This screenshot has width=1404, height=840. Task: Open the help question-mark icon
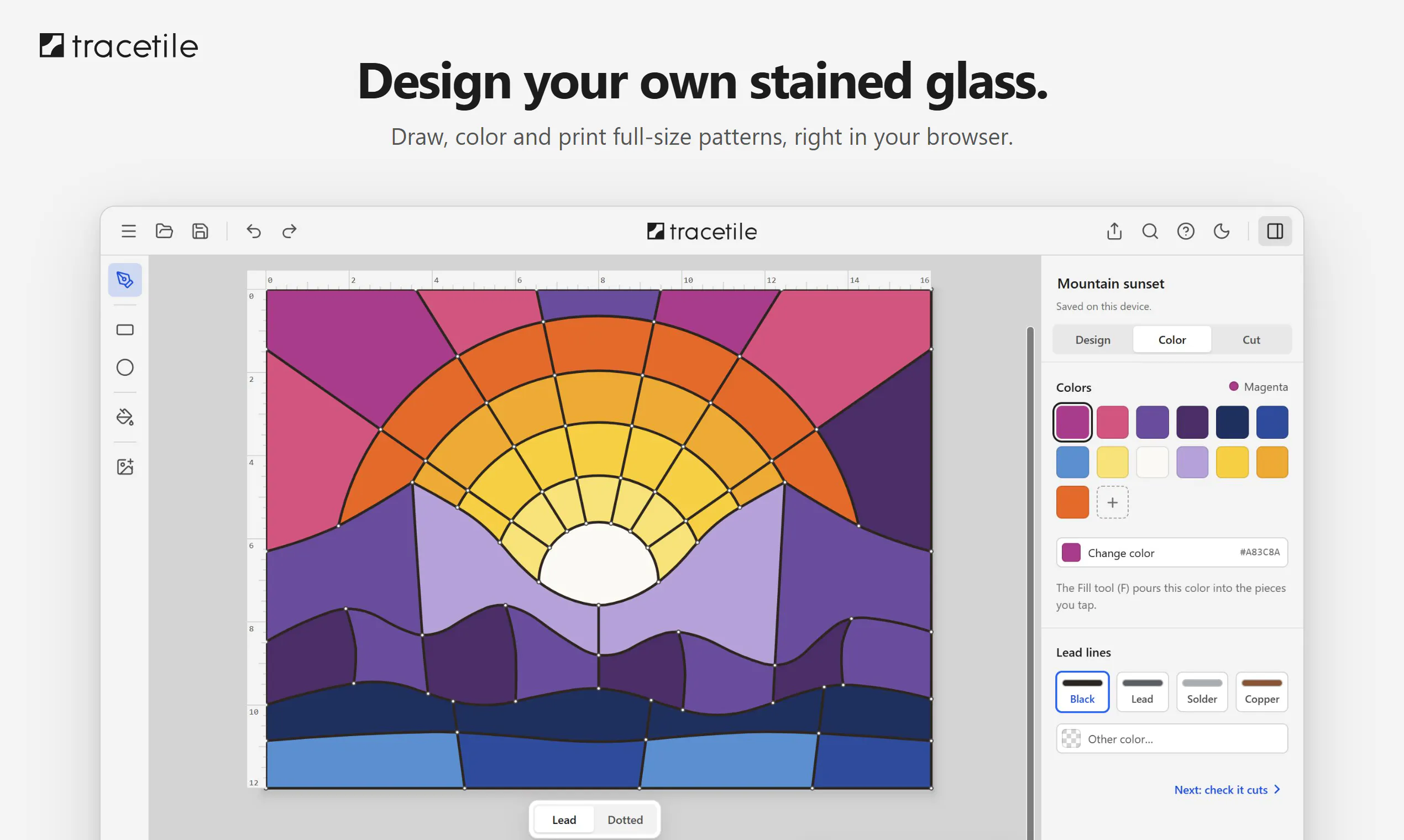click(x=1186, y=231)
